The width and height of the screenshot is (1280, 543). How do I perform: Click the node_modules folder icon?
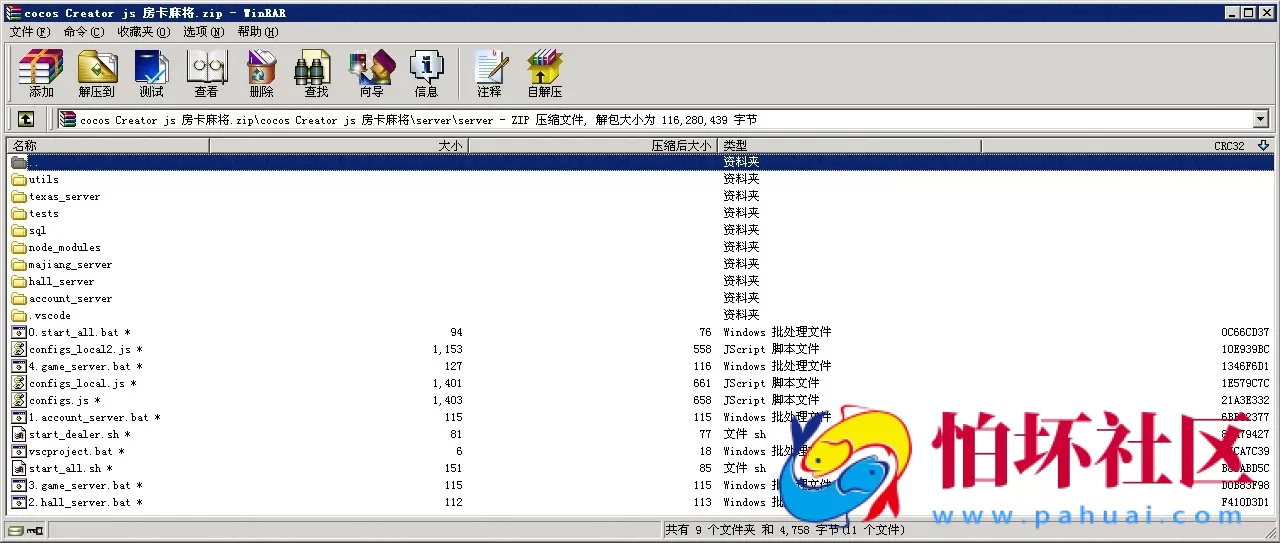19,247
